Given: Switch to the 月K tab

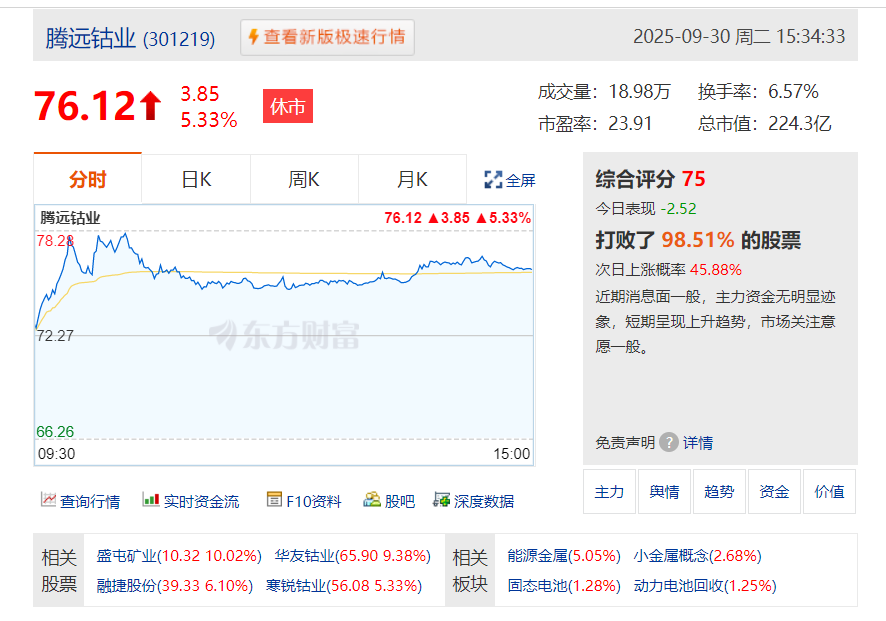Looking at the screenshot, I should [412, 179].
